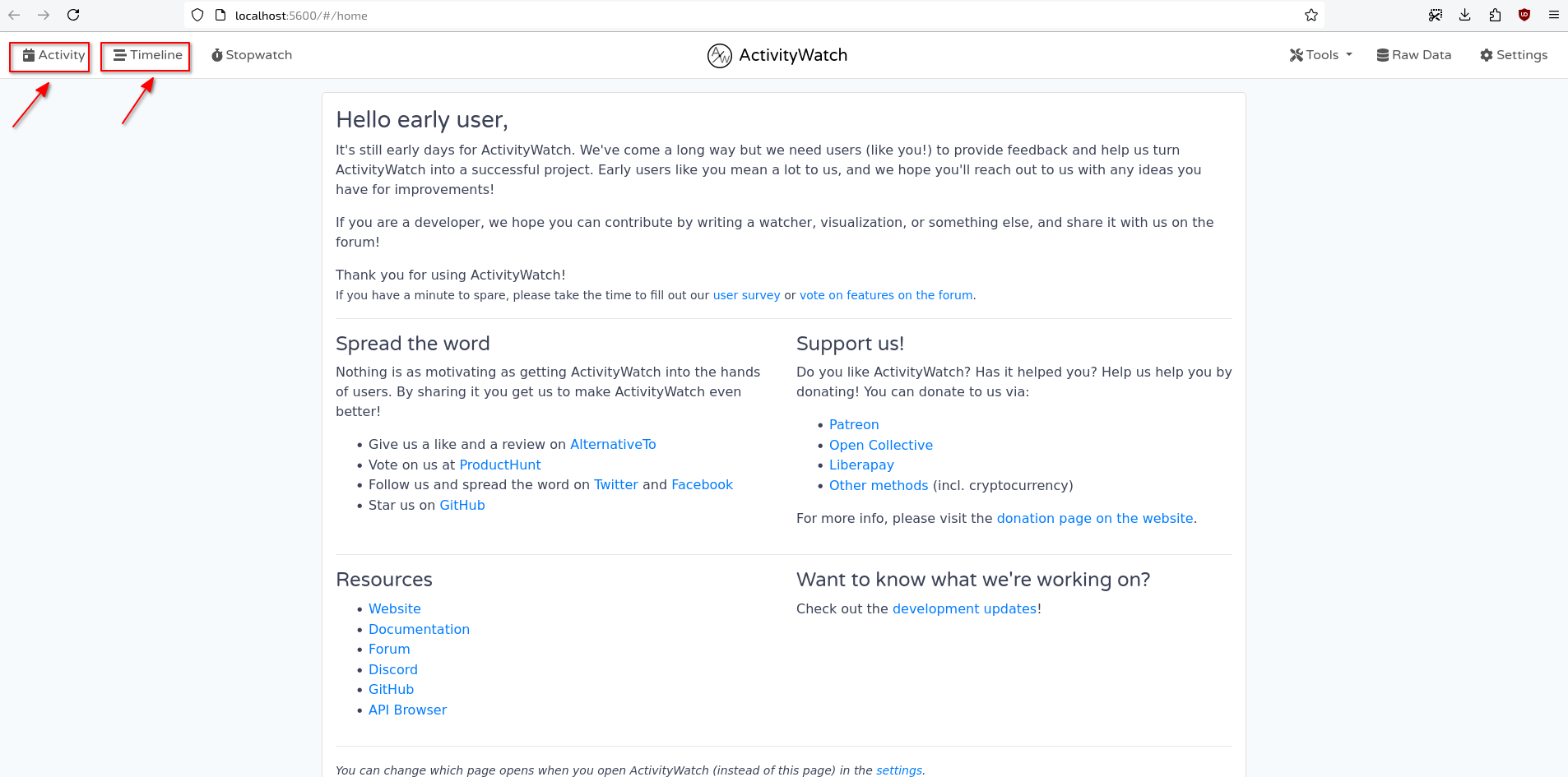Open the browser downloads icon

[x=1465, y=15]
